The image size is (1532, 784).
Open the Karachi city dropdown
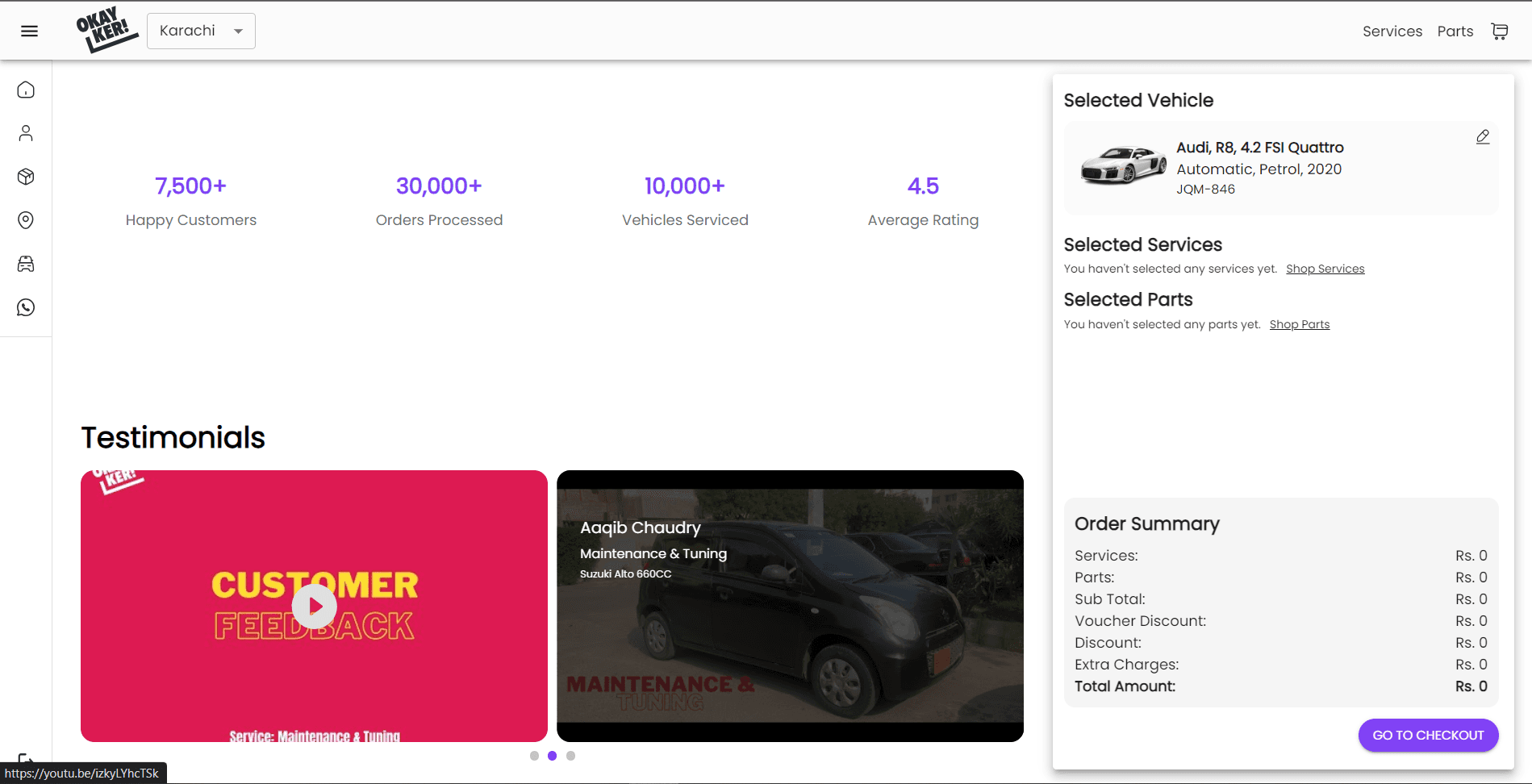201,31
